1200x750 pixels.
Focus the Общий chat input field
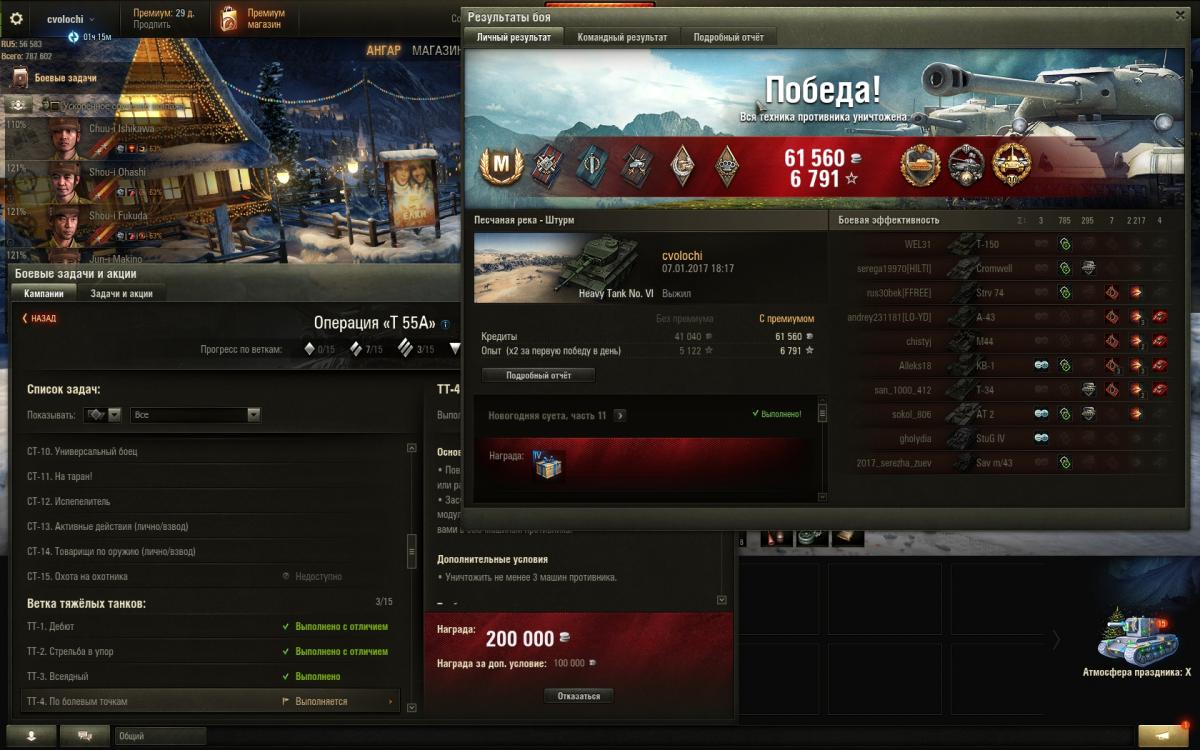[x=160, y=735]
